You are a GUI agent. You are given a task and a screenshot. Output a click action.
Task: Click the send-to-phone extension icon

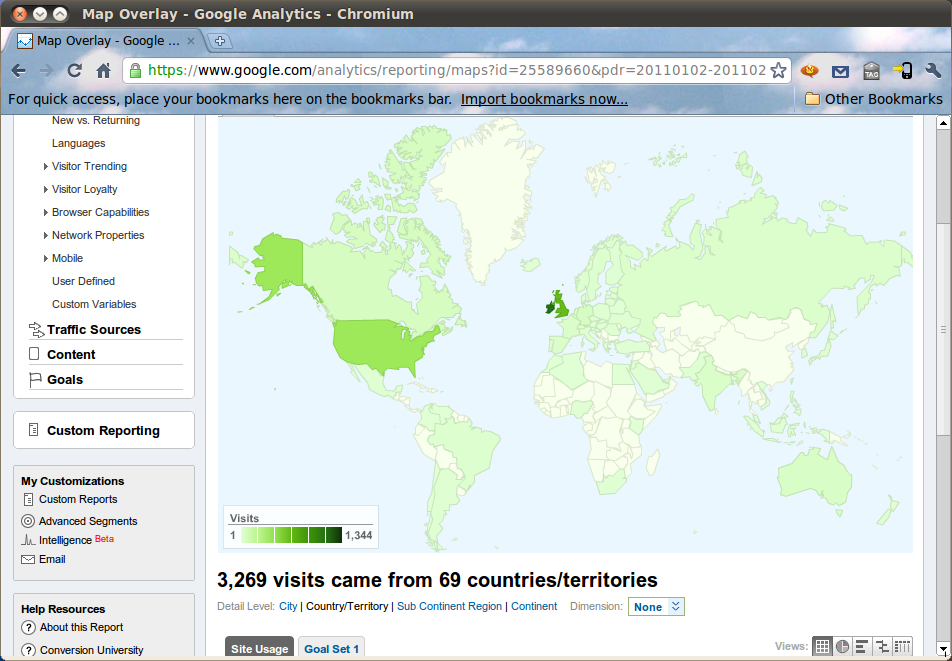click(903, 70)
